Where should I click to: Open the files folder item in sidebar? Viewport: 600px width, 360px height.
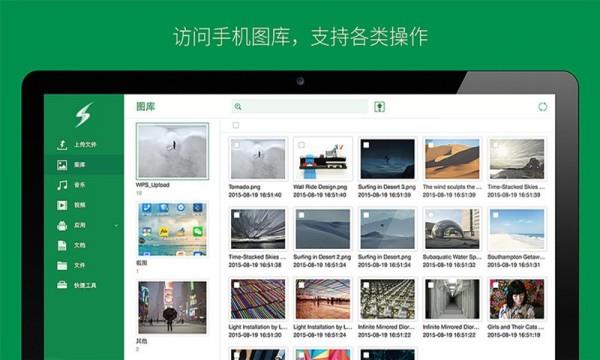[x=84, y=265]
